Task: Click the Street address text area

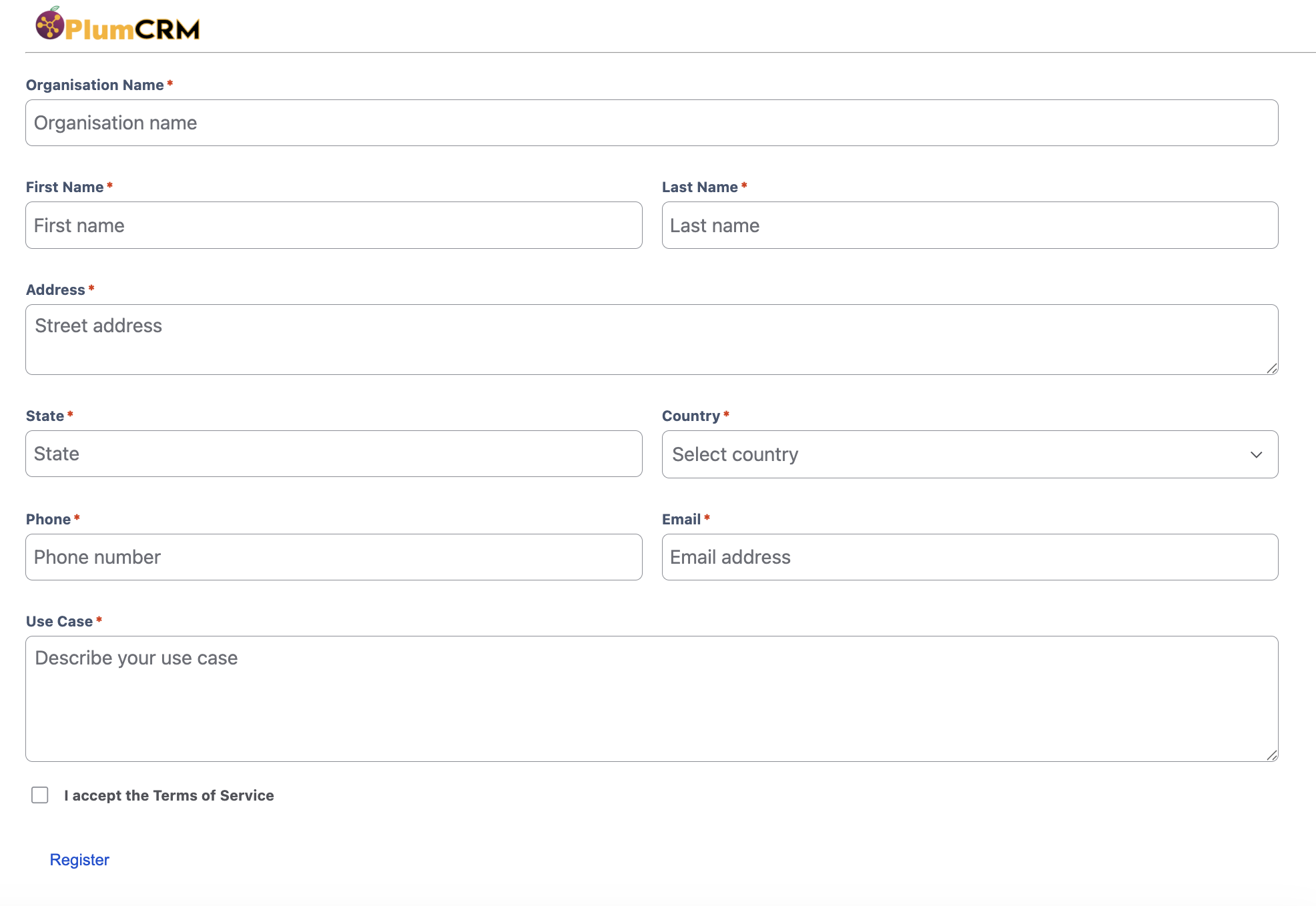Action: pyautogui.click(x=651, y=340)
